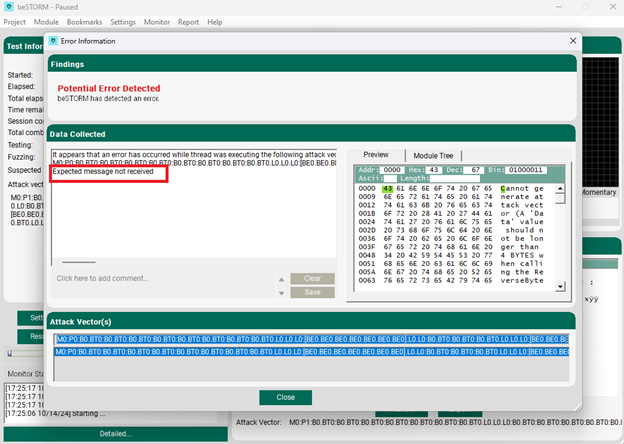Open the Monitor menu
This screenshot has width=624, height=444.
pos(157,22)
